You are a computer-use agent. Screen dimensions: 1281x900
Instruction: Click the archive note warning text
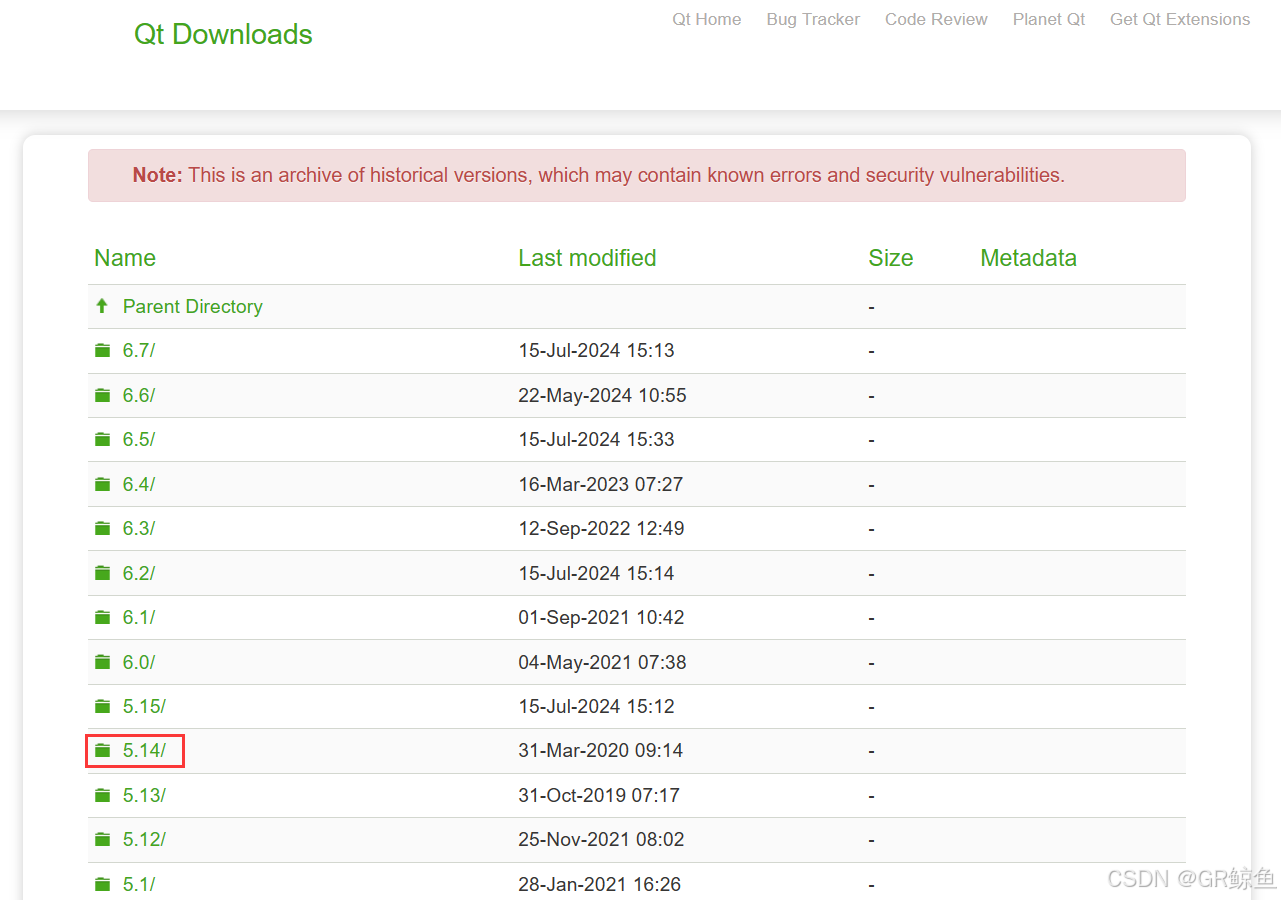598,175
